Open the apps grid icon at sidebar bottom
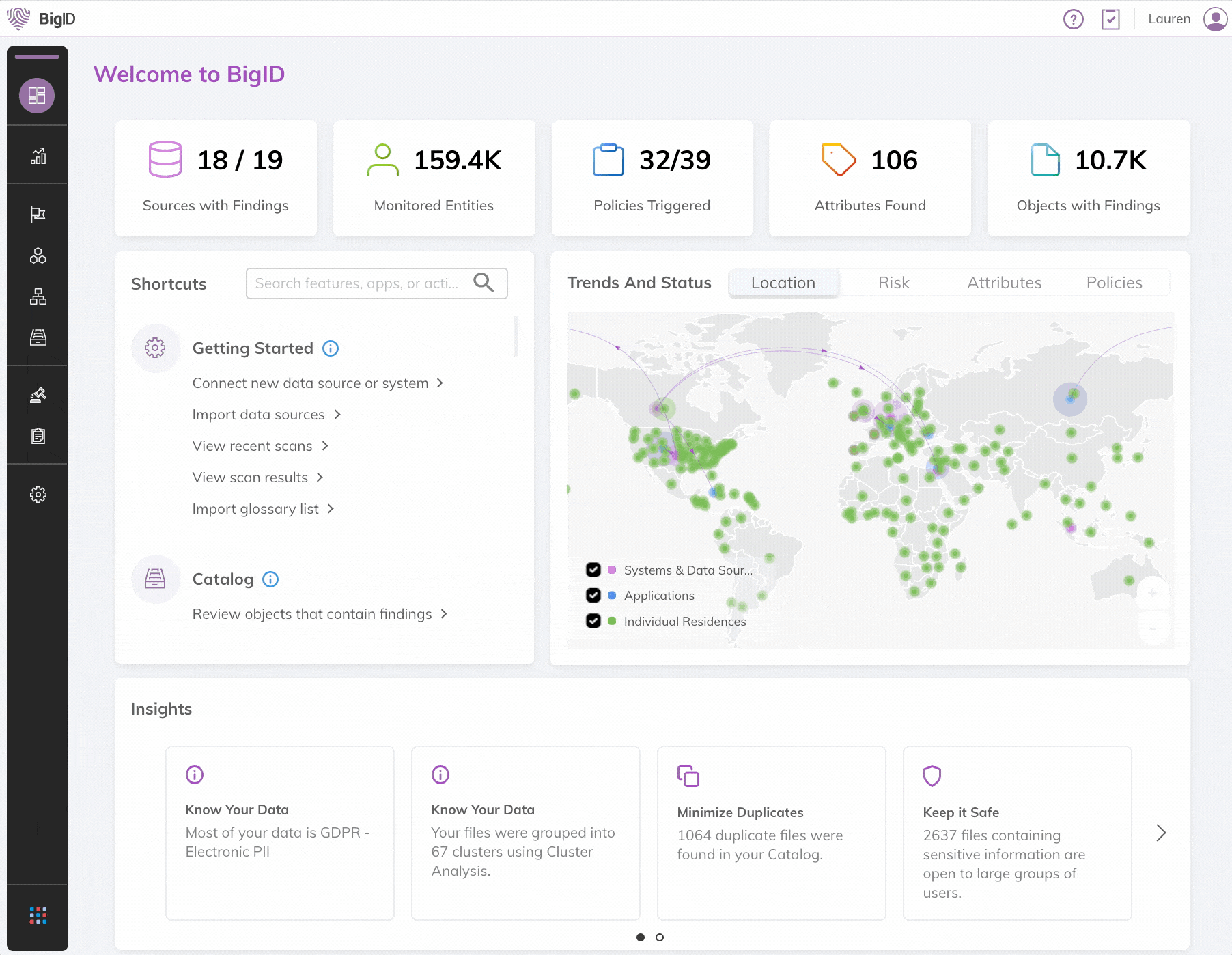The image size is (1232, 955). (38, 915)
